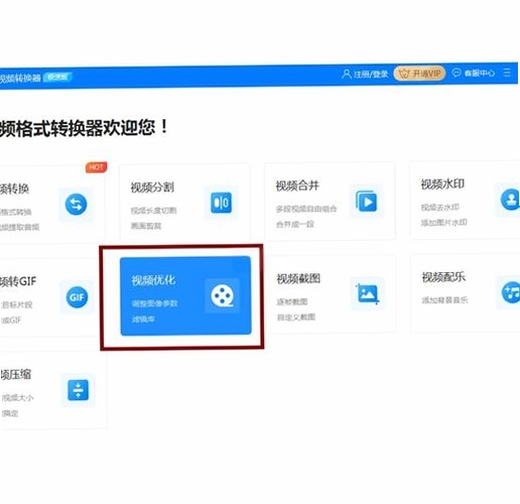
Task: Click the chat bubble support icon
Action: 456,73
